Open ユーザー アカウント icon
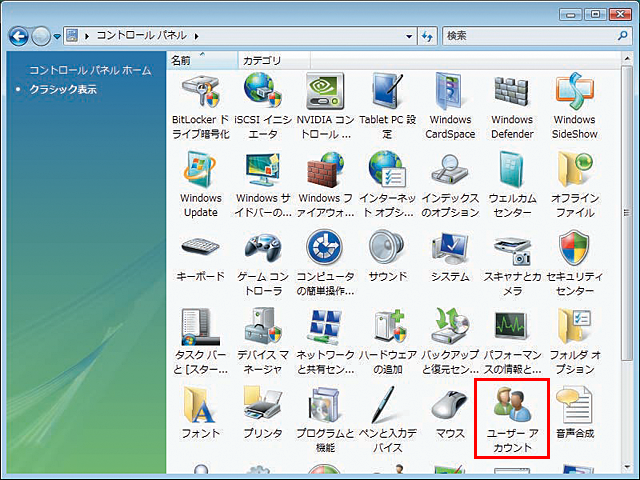The height and width of the screenshot is (480, 640). [x=512, y=420]
